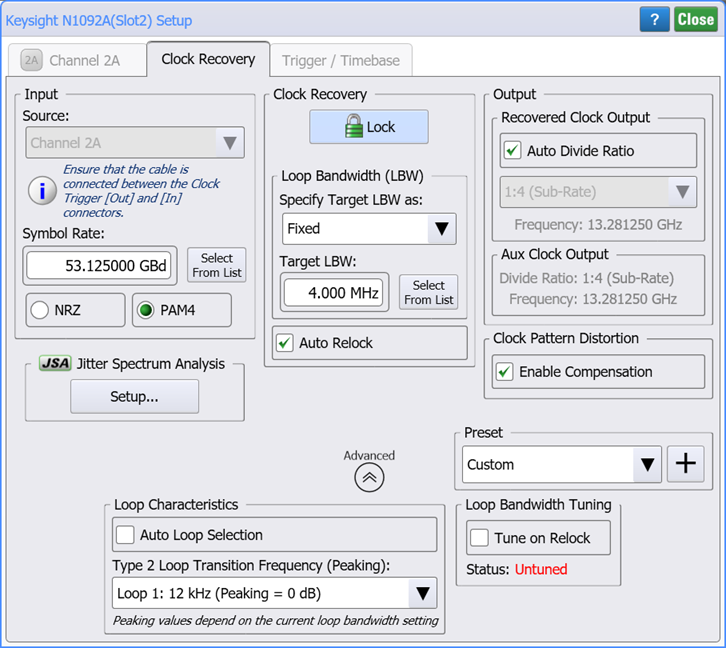This screenshot has height=648, width=726.
Task: Switch to Trigger / Timebase tab
Action: point(341,60)
